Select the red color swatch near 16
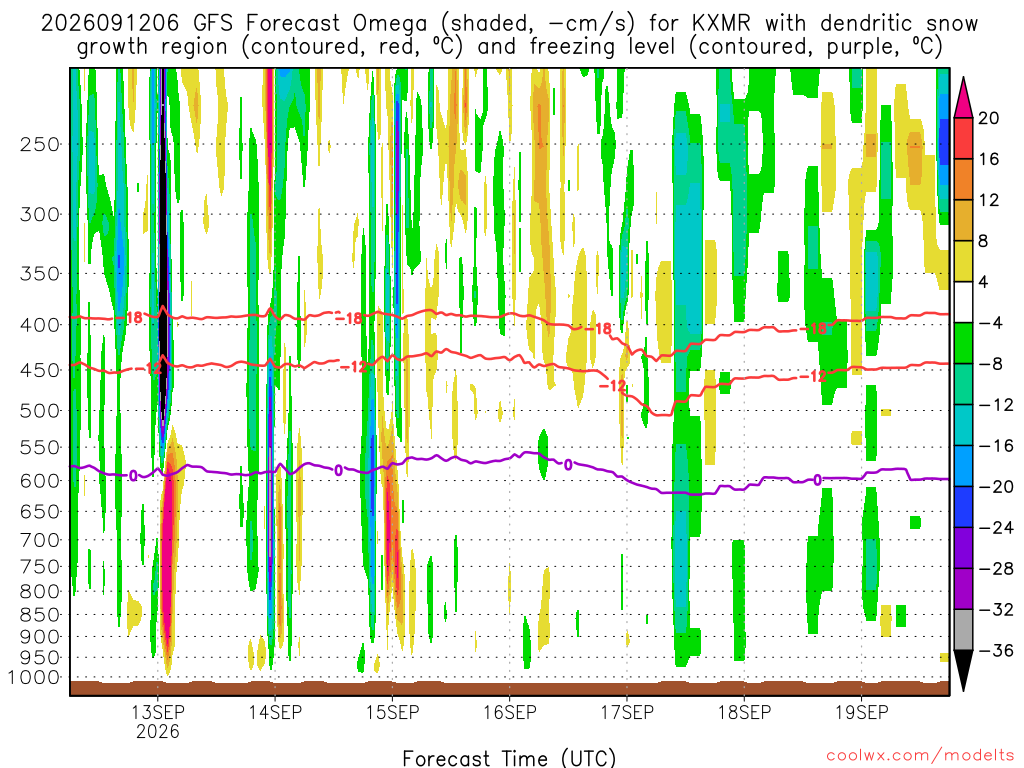 coord(963,138)
